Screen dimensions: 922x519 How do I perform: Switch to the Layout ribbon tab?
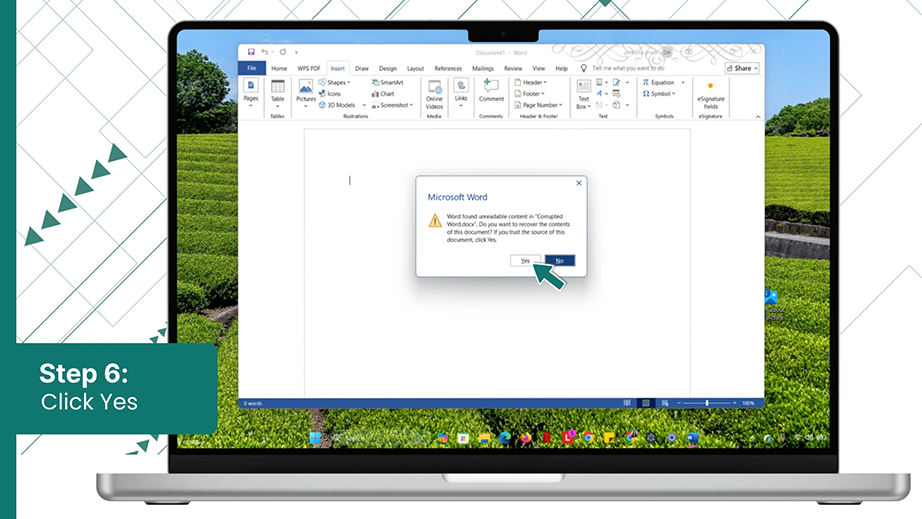pos(415,68)
